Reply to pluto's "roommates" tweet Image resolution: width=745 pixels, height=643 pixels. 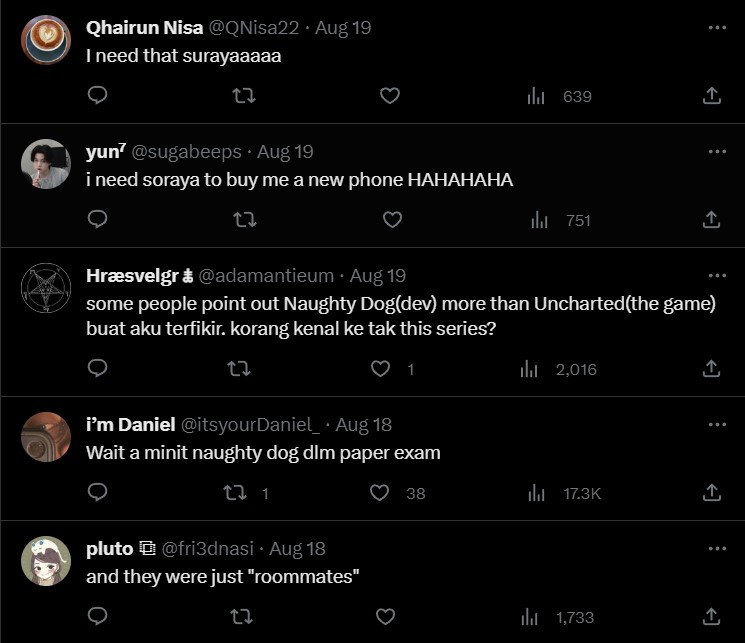click(x=97, y=617)
